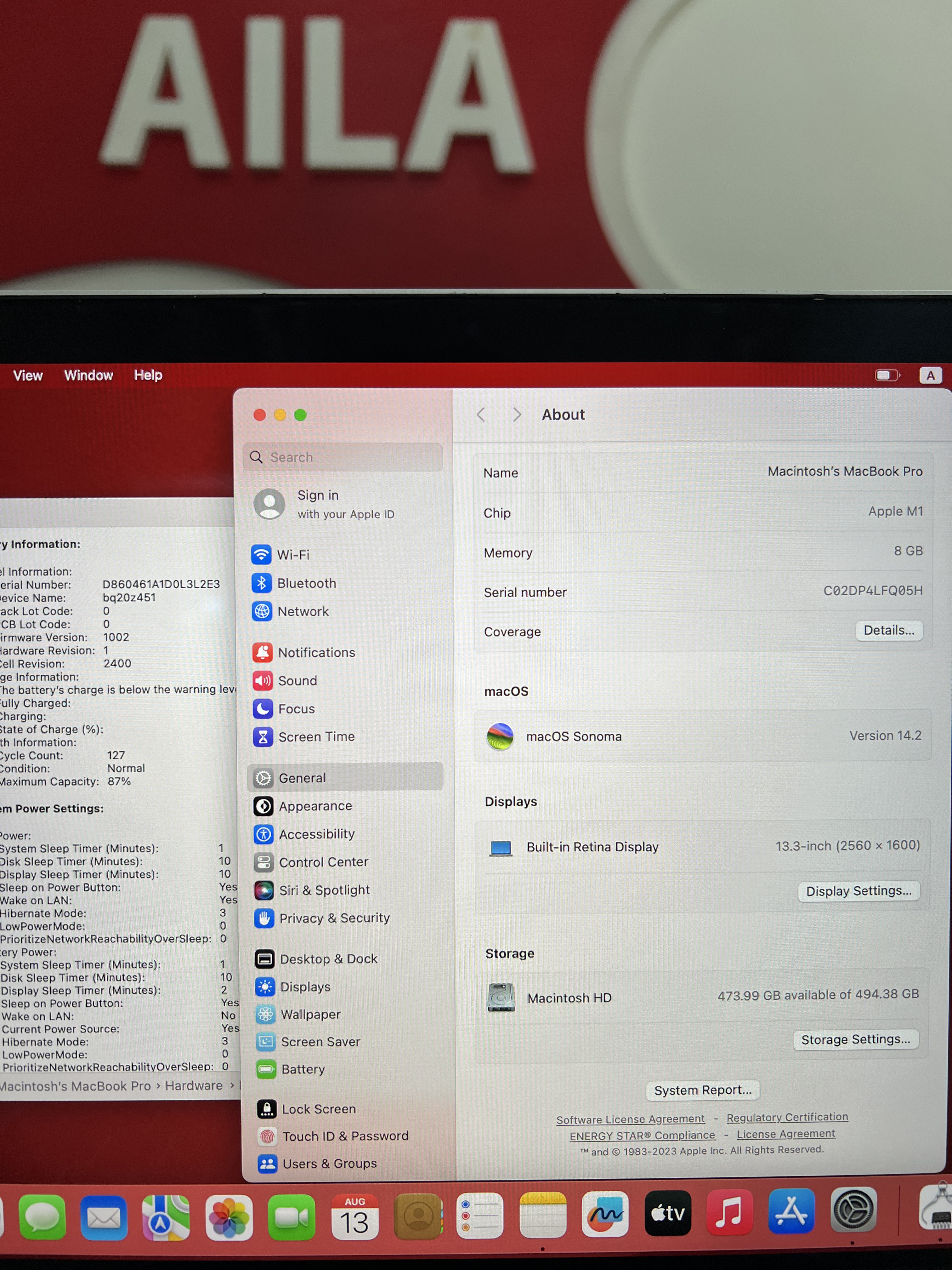Open the Help menu
The image size is (952, 1270).
(x=148, y=375)
